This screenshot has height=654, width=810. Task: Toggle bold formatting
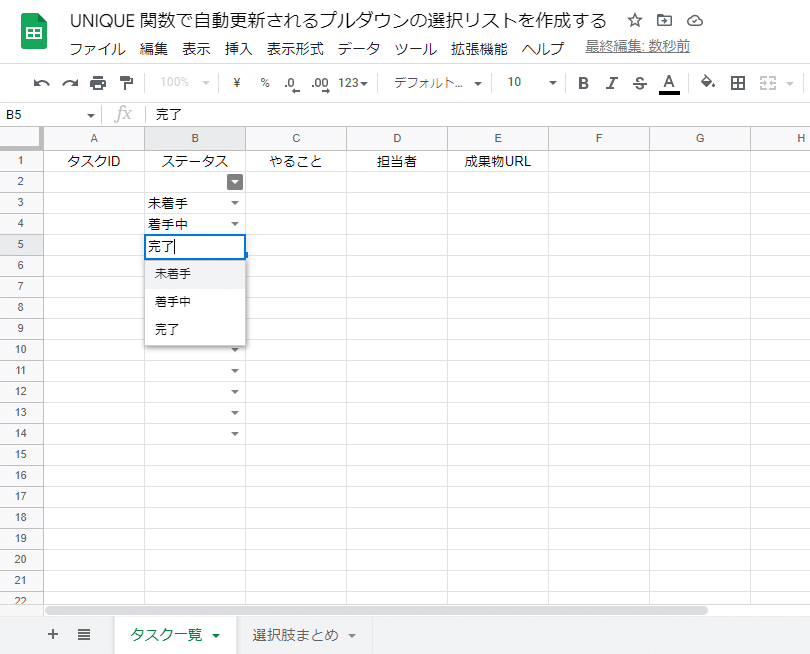point(583,83)
